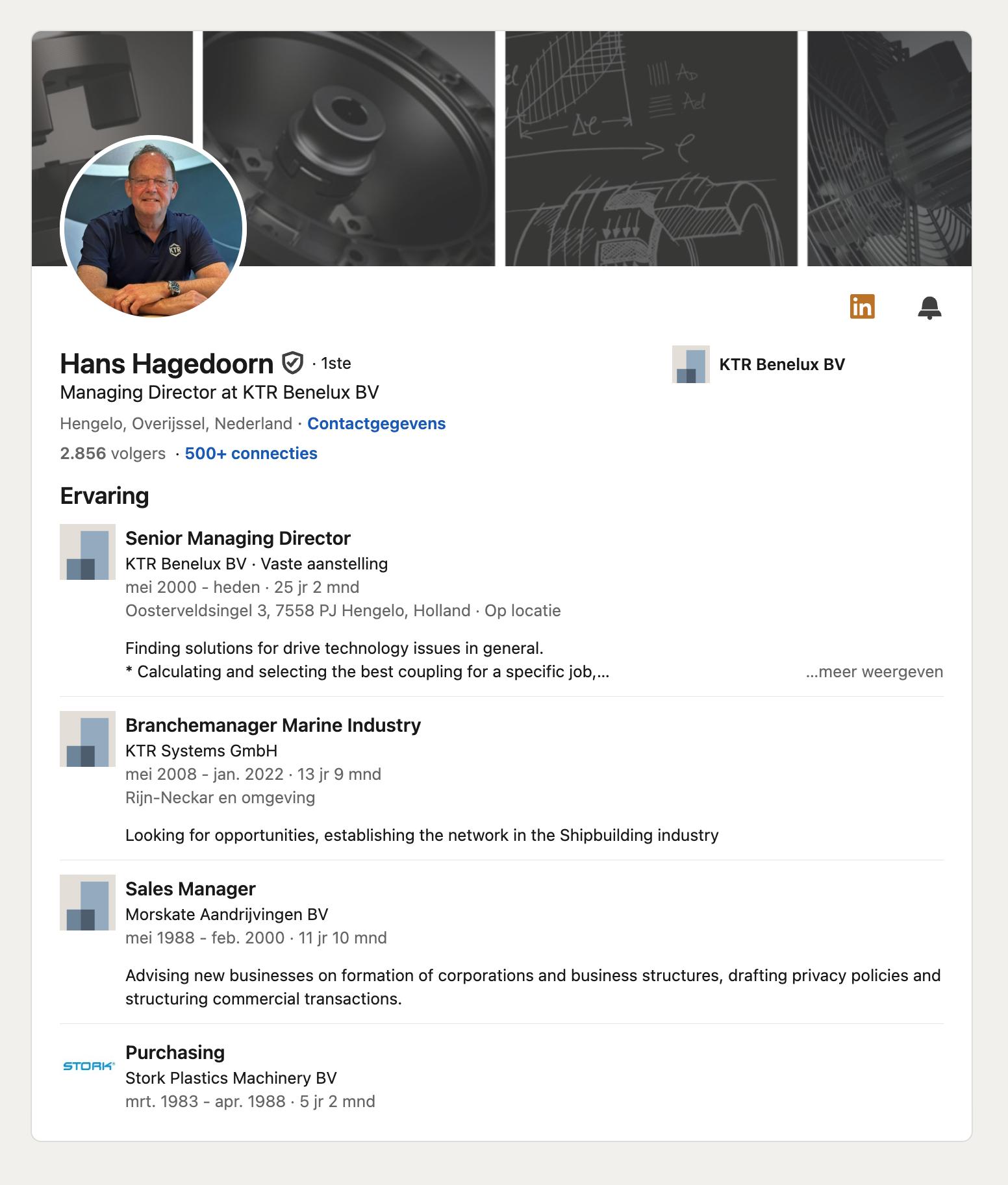Expand the description with ...meer weergeven
The width and height of the screenshot is (1008, 1185).
tap(874, 671)
